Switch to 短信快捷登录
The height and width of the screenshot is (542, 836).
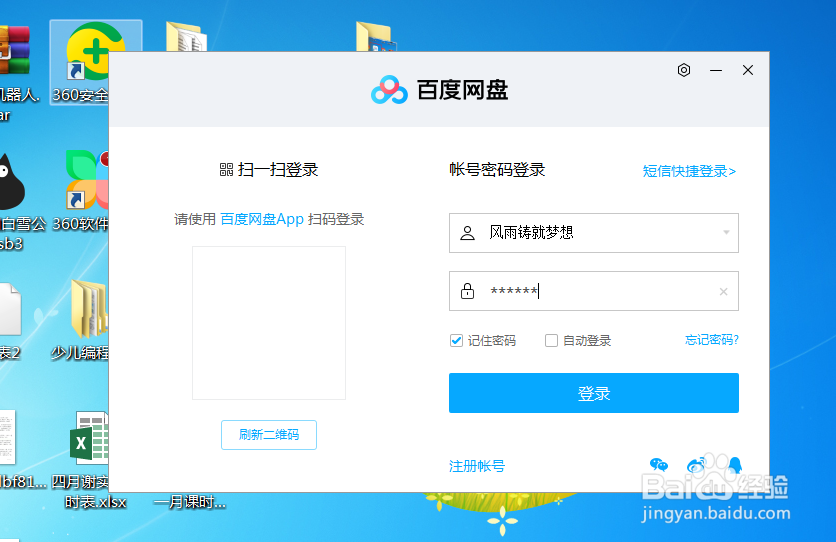coord(689,171)
